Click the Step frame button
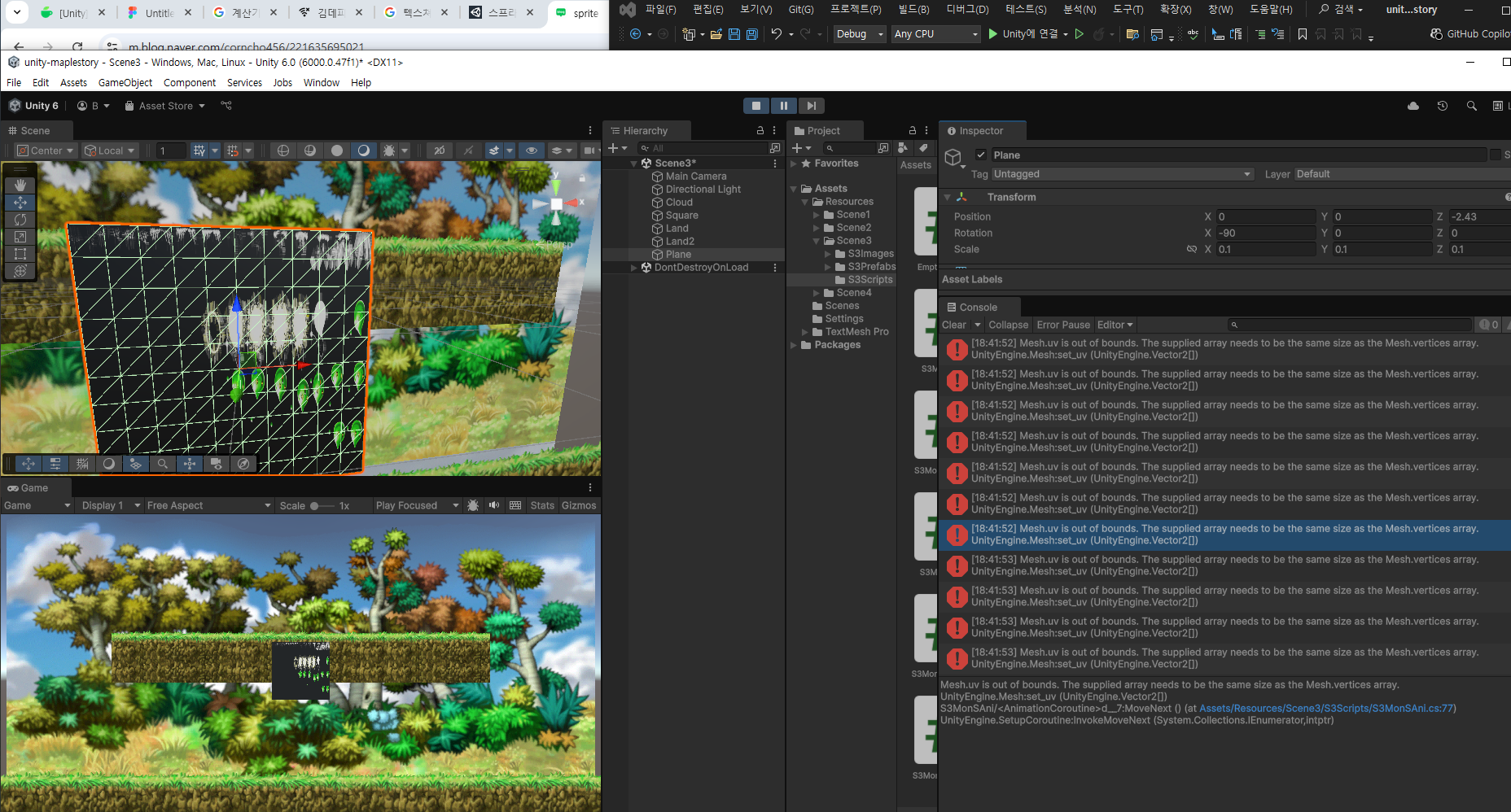 (811, 106)
